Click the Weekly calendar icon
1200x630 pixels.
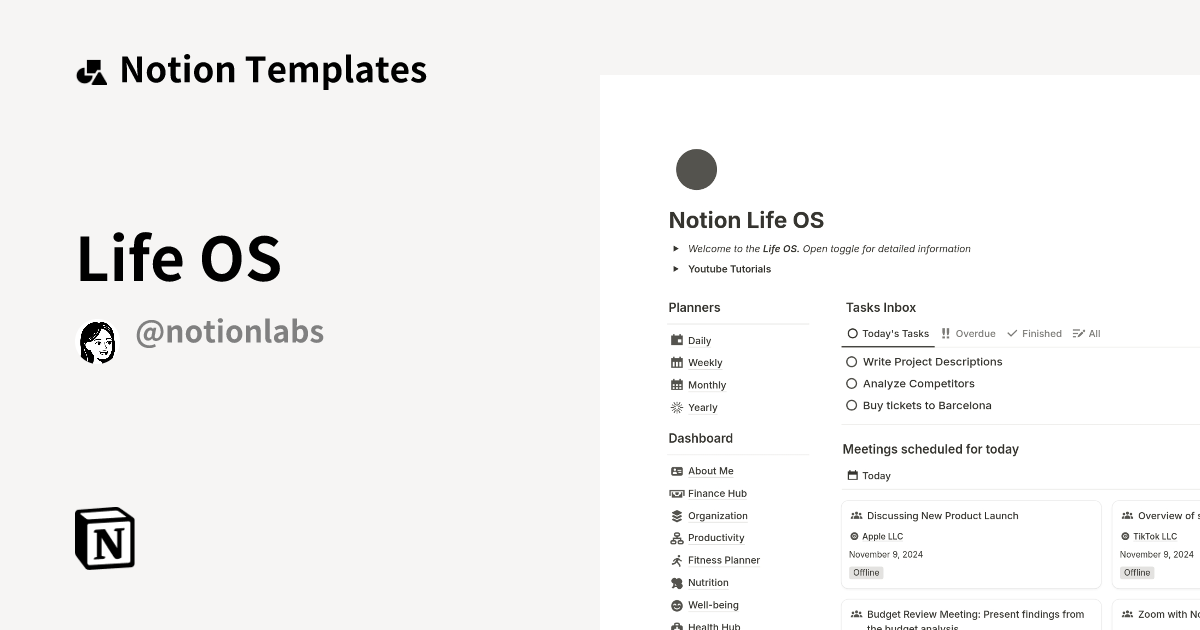(677, 362)
